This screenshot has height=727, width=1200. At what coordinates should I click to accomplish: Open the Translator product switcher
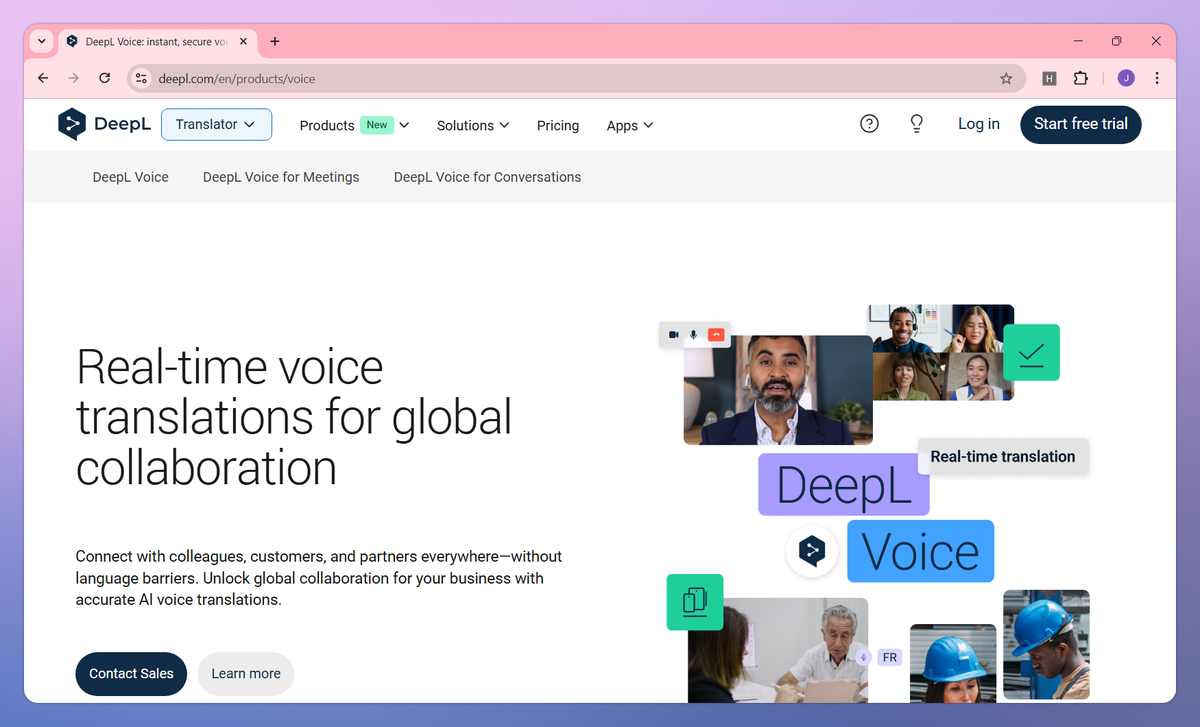(x=216, y=124)
